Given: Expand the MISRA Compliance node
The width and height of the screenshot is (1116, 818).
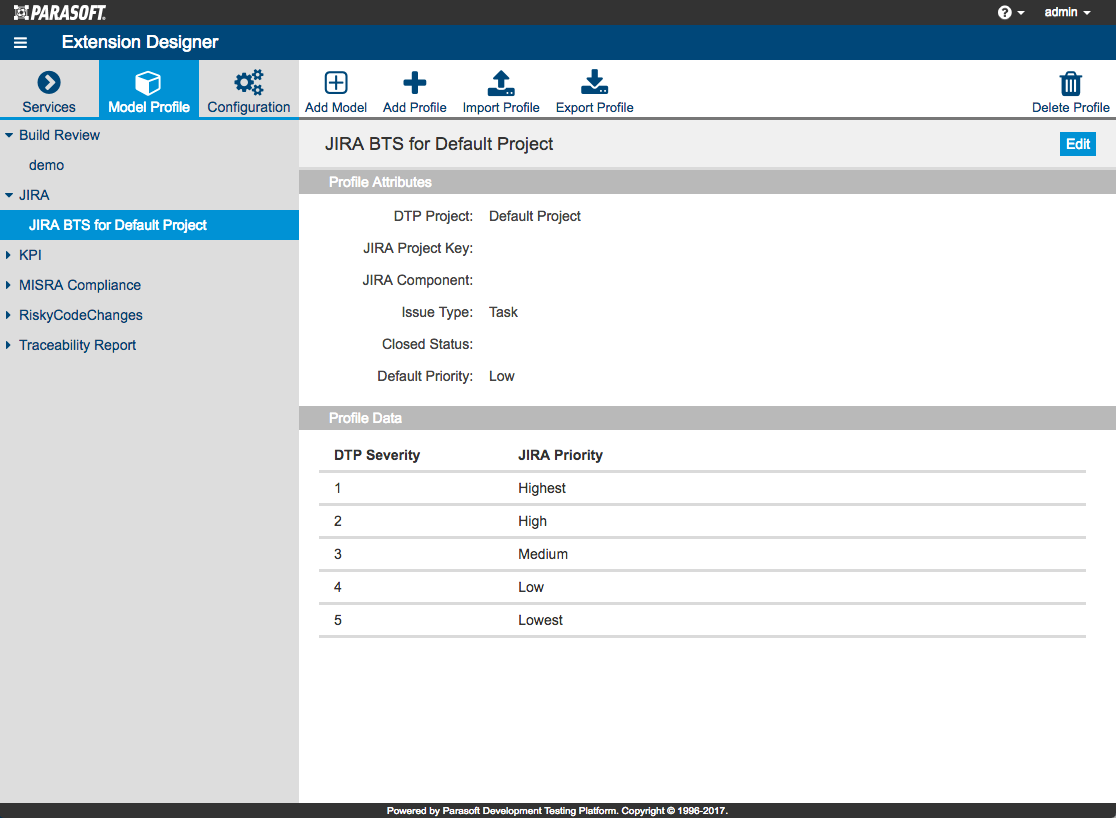Looking at the screenshot, I should point(9,285).
